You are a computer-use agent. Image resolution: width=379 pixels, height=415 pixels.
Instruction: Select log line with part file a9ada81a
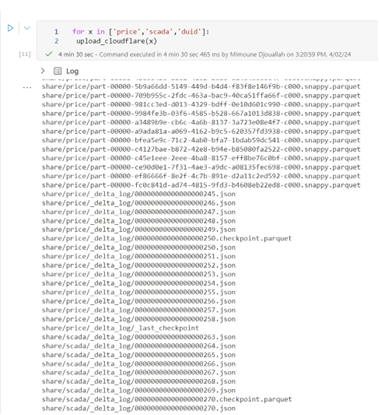[201, 131]
